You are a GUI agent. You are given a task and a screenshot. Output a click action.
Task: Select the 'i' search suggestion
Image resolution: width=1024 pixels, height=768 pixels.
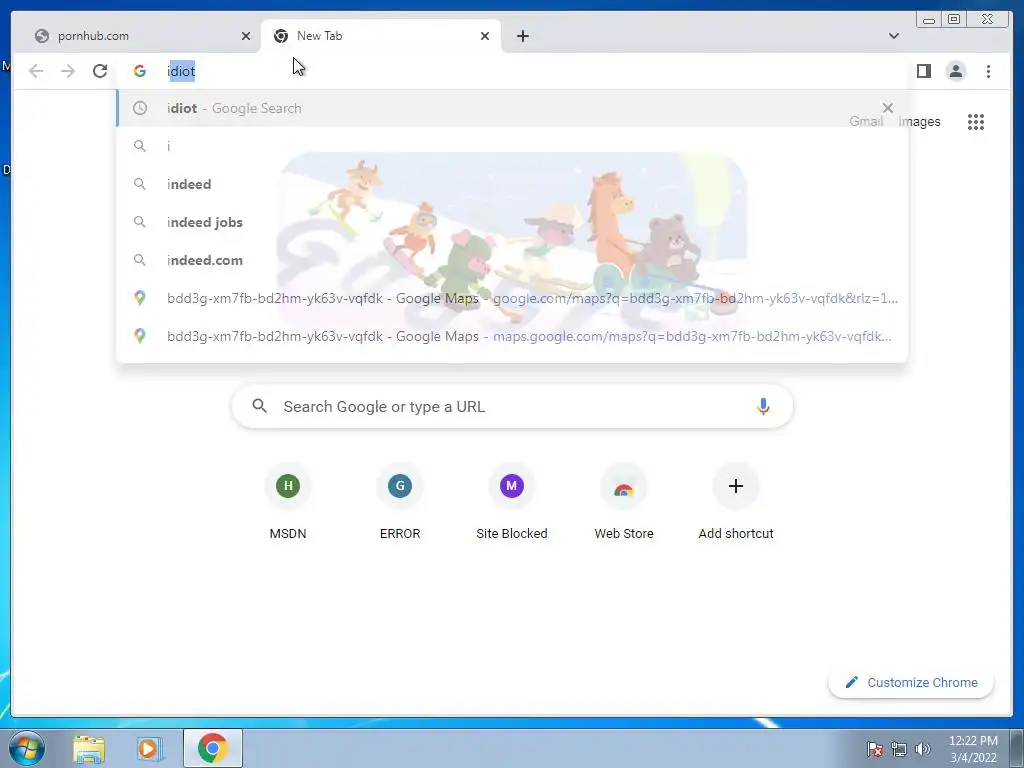pyautogui.click(x=512, y=146)
